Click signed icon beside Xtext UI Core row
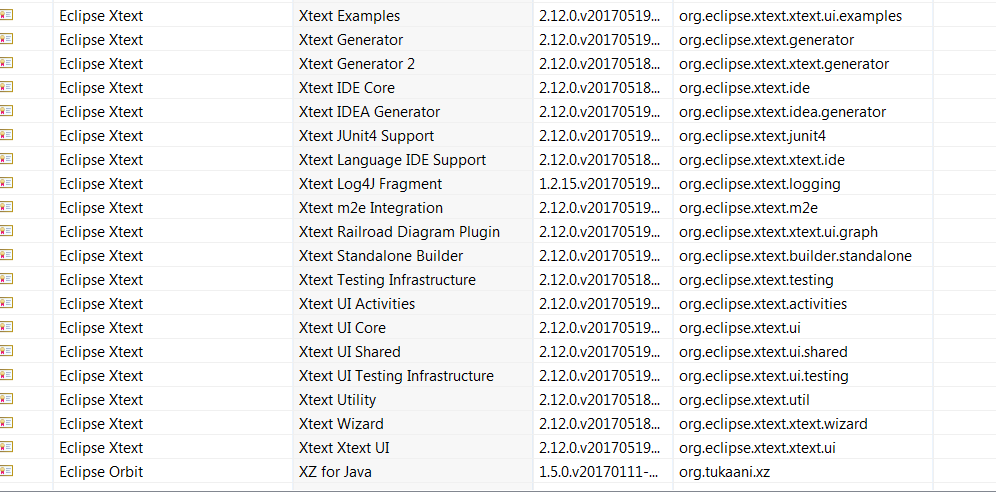Screen dimensions: 996x493 coord(6,327)
